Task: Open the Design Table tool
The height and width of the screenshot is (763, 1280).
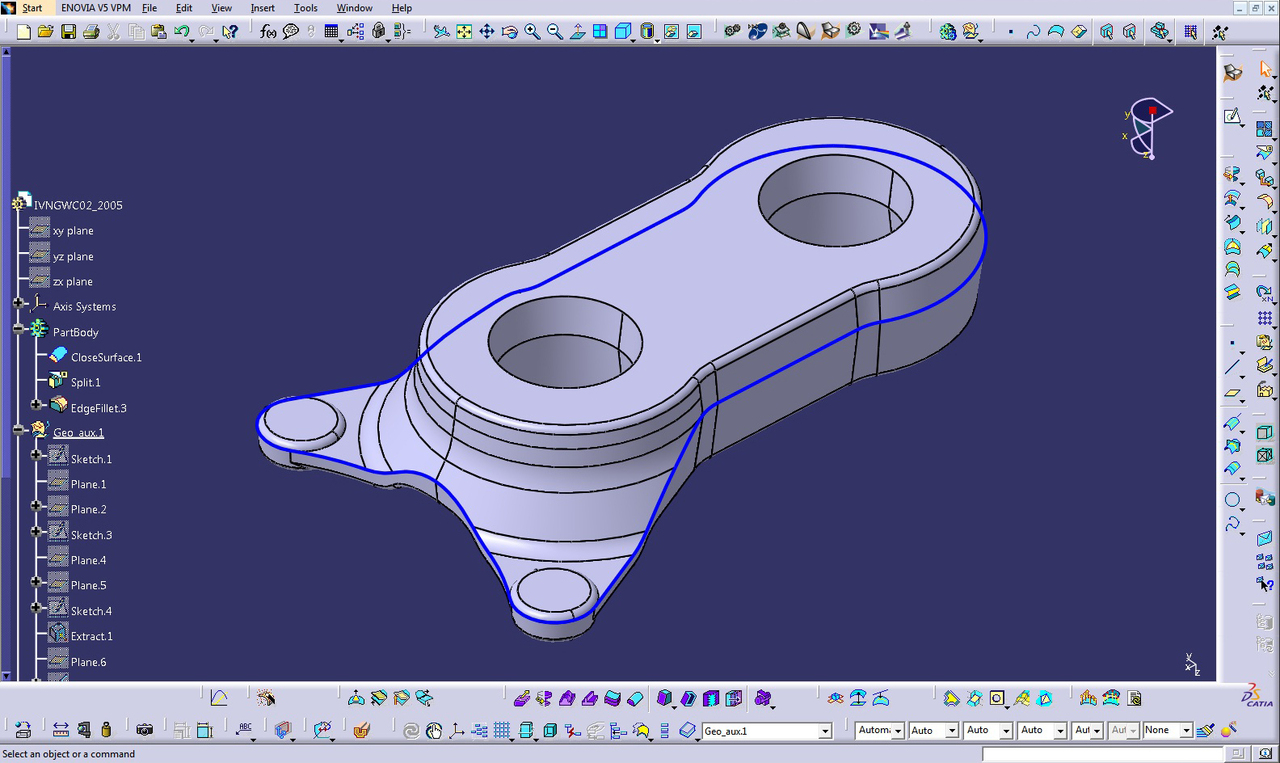Action: click(331, 32)
